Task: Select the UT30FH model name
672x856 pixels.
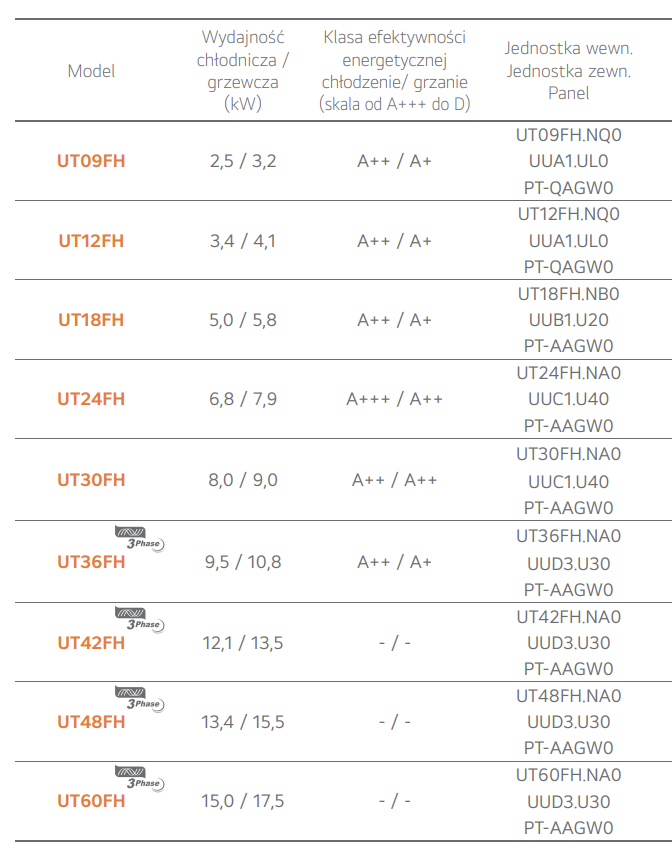Action: pyautogui.click(x=91, y=480)
